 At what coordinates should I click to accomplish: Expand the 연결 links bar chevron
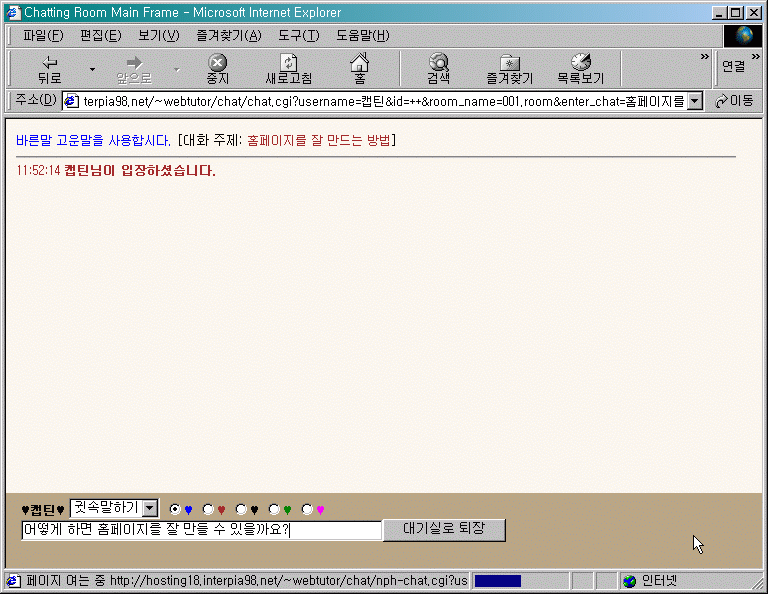point(756,57)
